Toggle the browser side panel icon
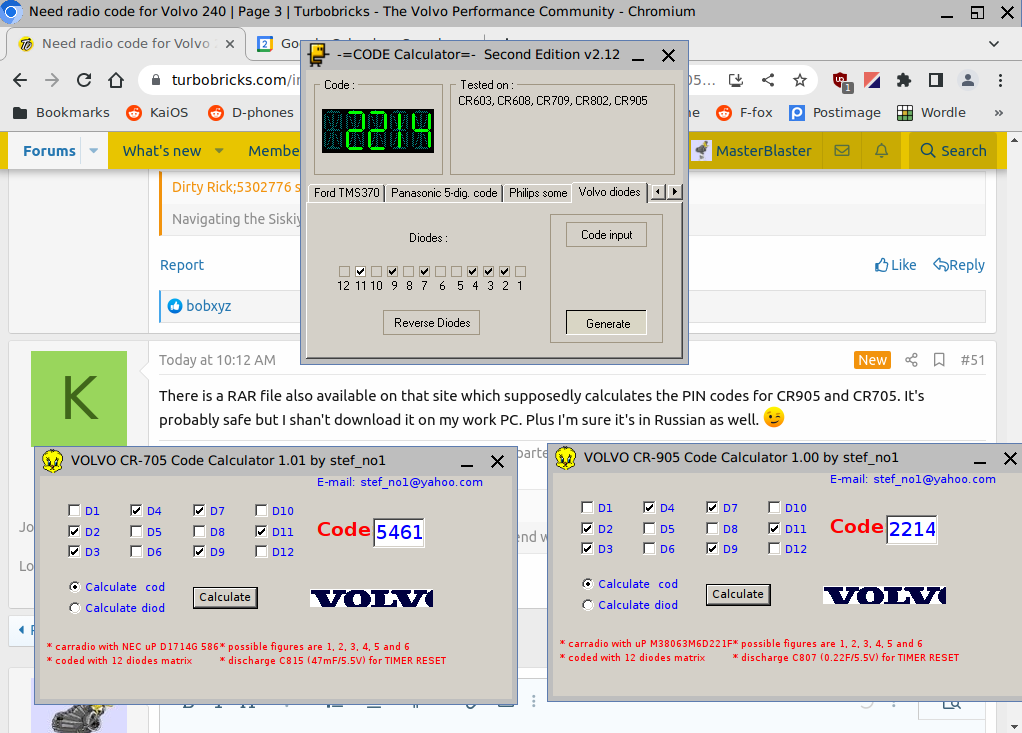This screenshot has width=1022, height=733. coord(936,80)
